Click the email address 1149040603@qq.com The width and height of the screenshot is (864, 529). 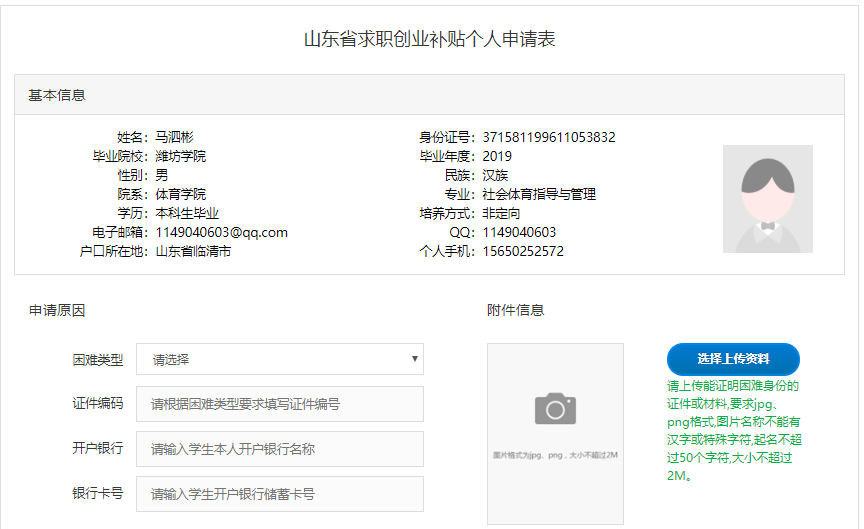(221, 233)
